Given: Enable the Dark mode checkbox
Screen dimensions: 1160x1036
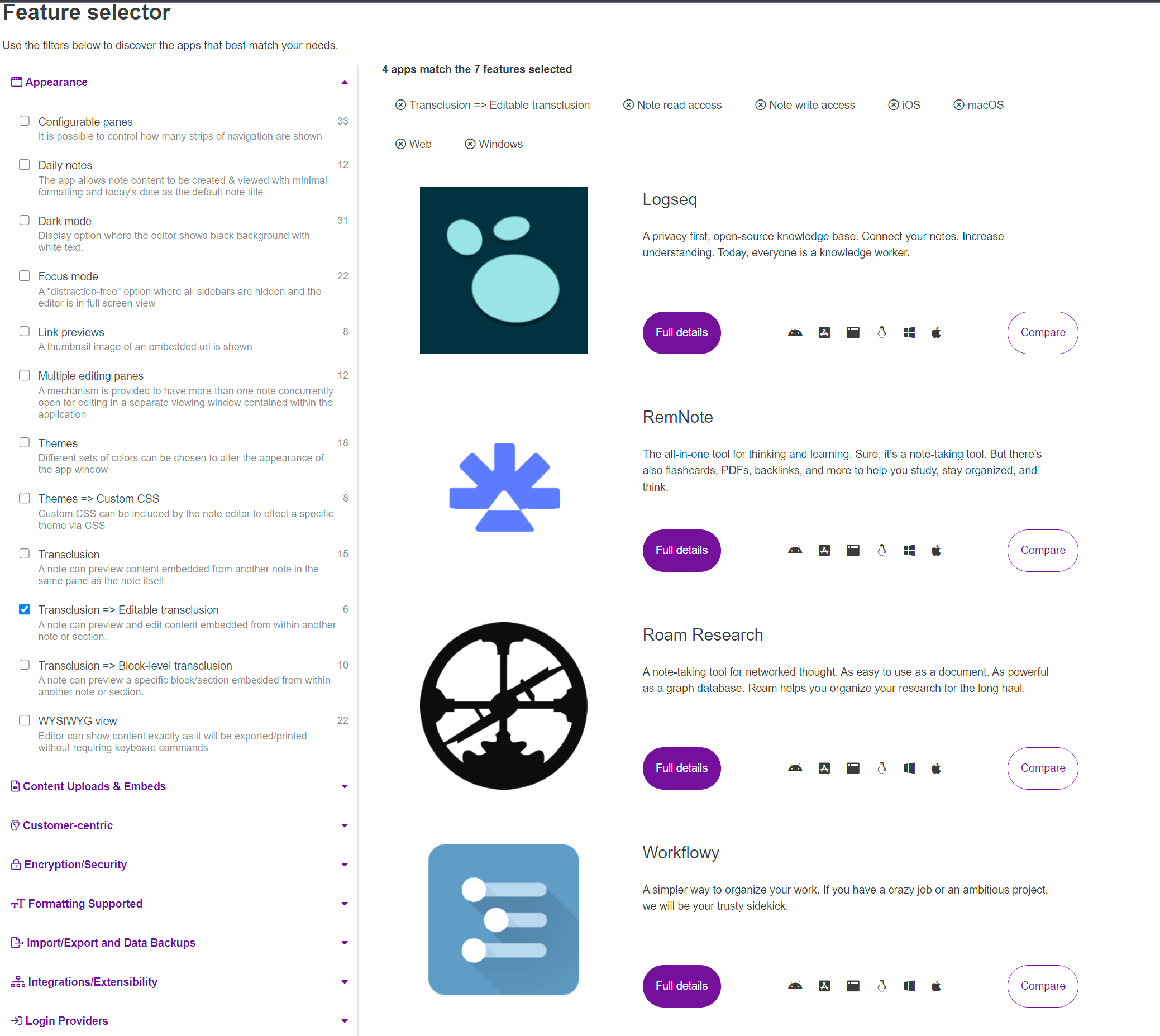Looking at the screenshot, I should (25, 220).
